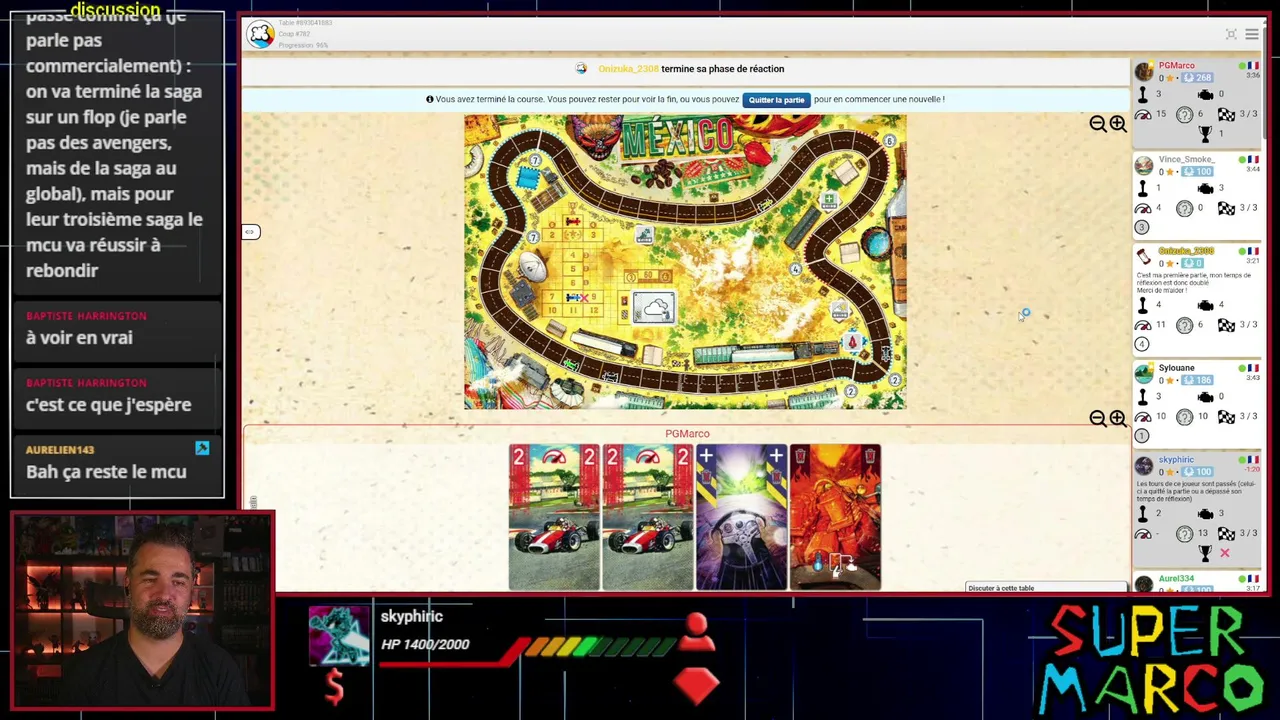Click the French flag beside PGMarco
The width and height of the screenshot is (1280, 720).
coord(1252,66)
